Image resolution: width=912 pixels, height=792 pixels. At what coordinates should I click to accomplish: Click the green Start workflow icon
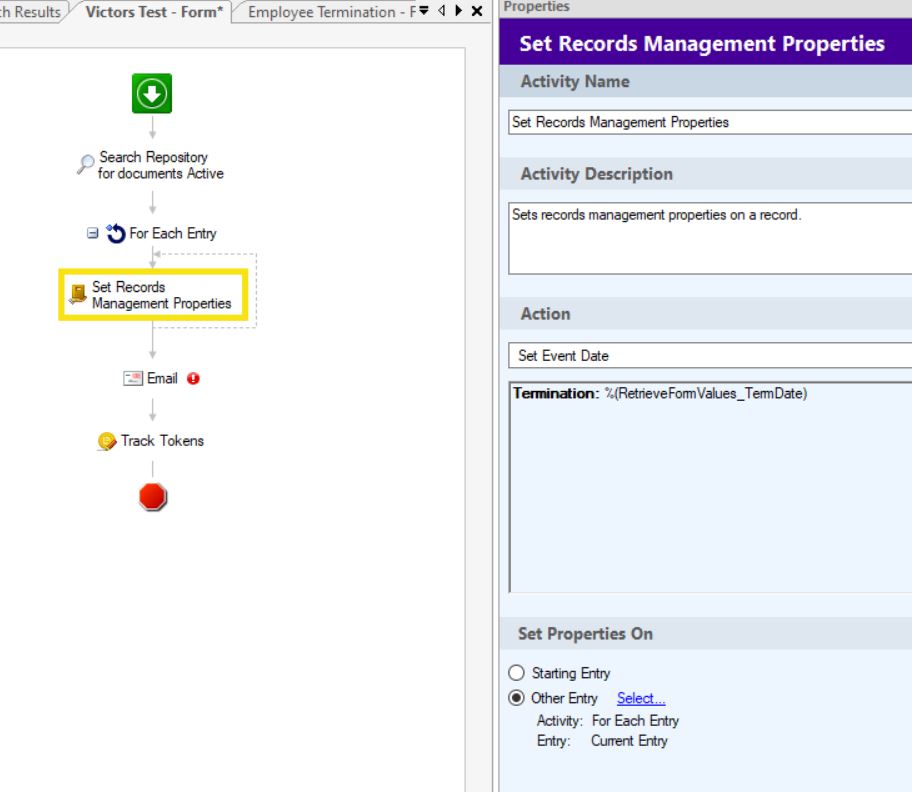tap(152, 93)
